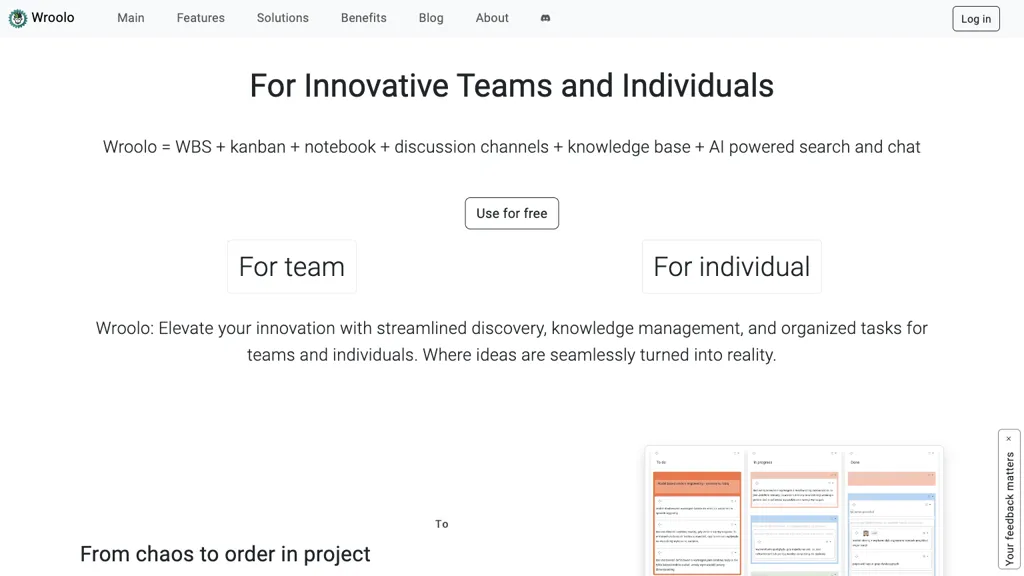
Task: Close the feedback tab with the X
Action: click(x=1008, y=439)
